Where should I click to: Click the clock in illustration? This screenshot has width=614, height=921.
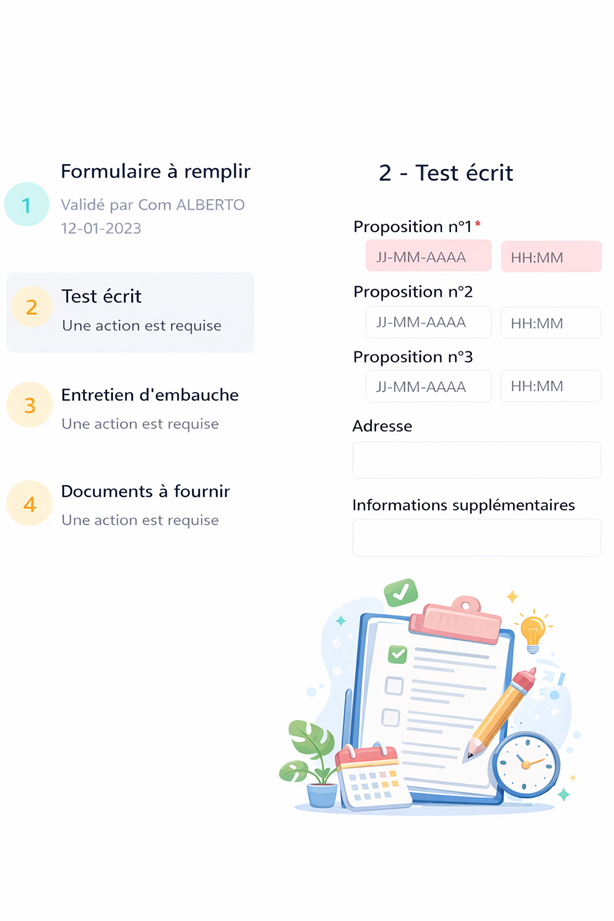(x=524, y=764)
